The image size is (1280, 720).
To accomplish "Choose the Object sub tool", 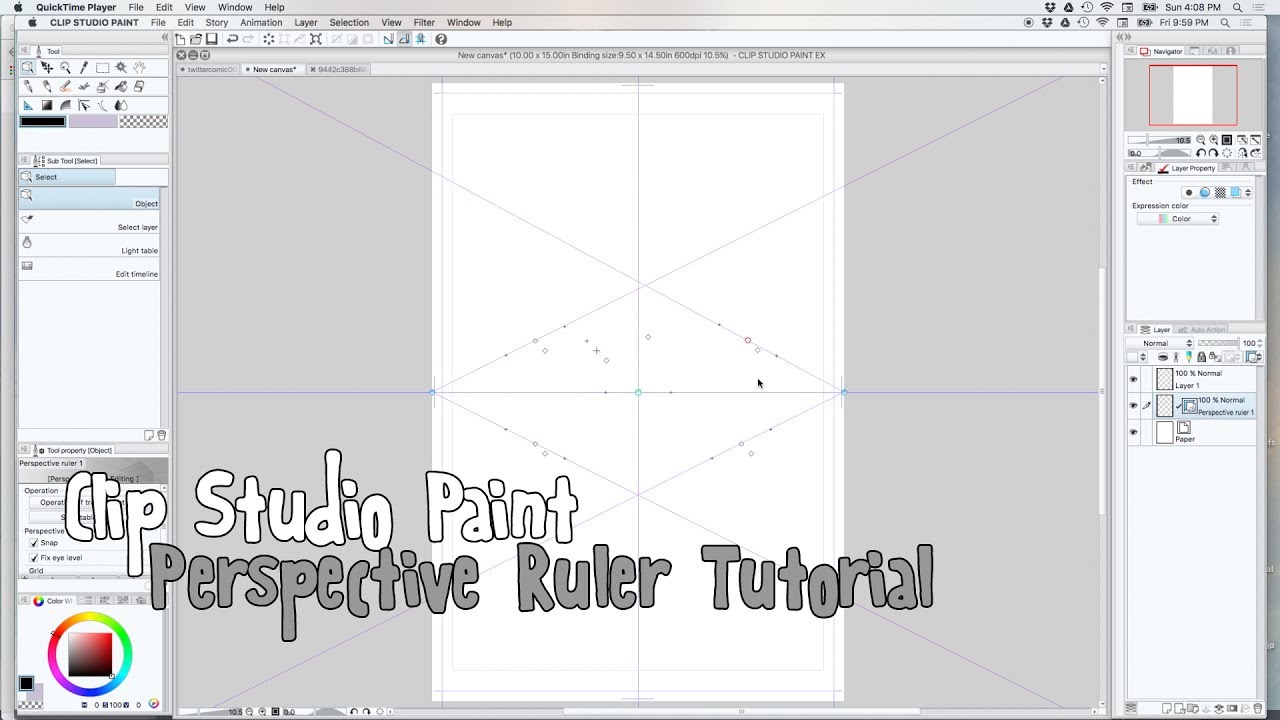I will click(89, 197).
